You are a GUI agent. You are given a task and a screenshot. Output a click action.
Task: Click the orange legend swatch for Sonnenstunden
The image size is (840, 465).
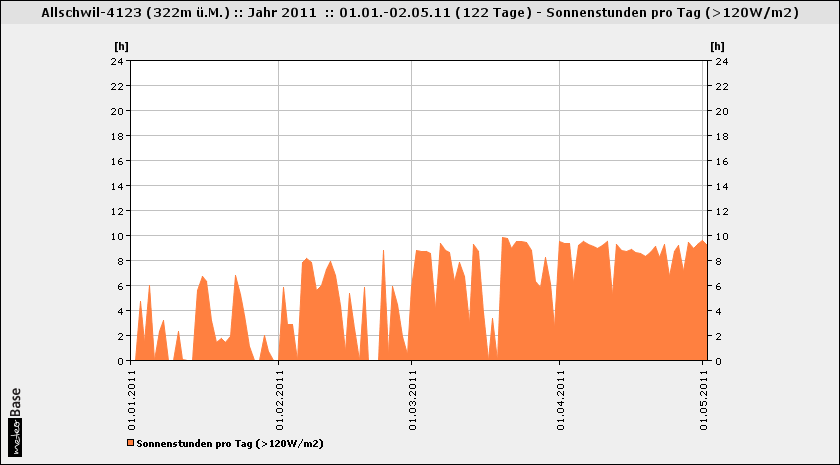pos(130,443)
